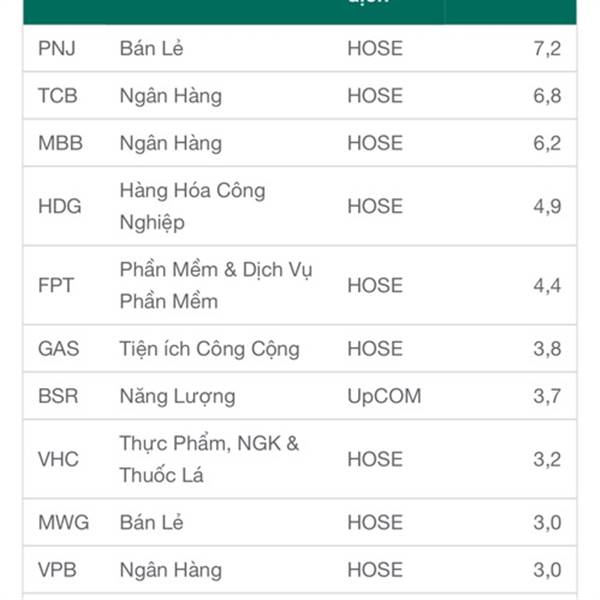Image resolution: width=600 pixels, height=600 pixels.
Task: Click the 'Hàng Hóa Công Nghiệp' sector
Action: click(192, 207)
